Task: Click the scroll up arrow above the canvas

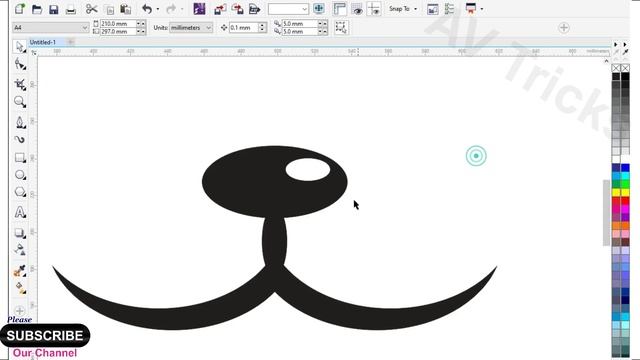Action: point(606,61)
